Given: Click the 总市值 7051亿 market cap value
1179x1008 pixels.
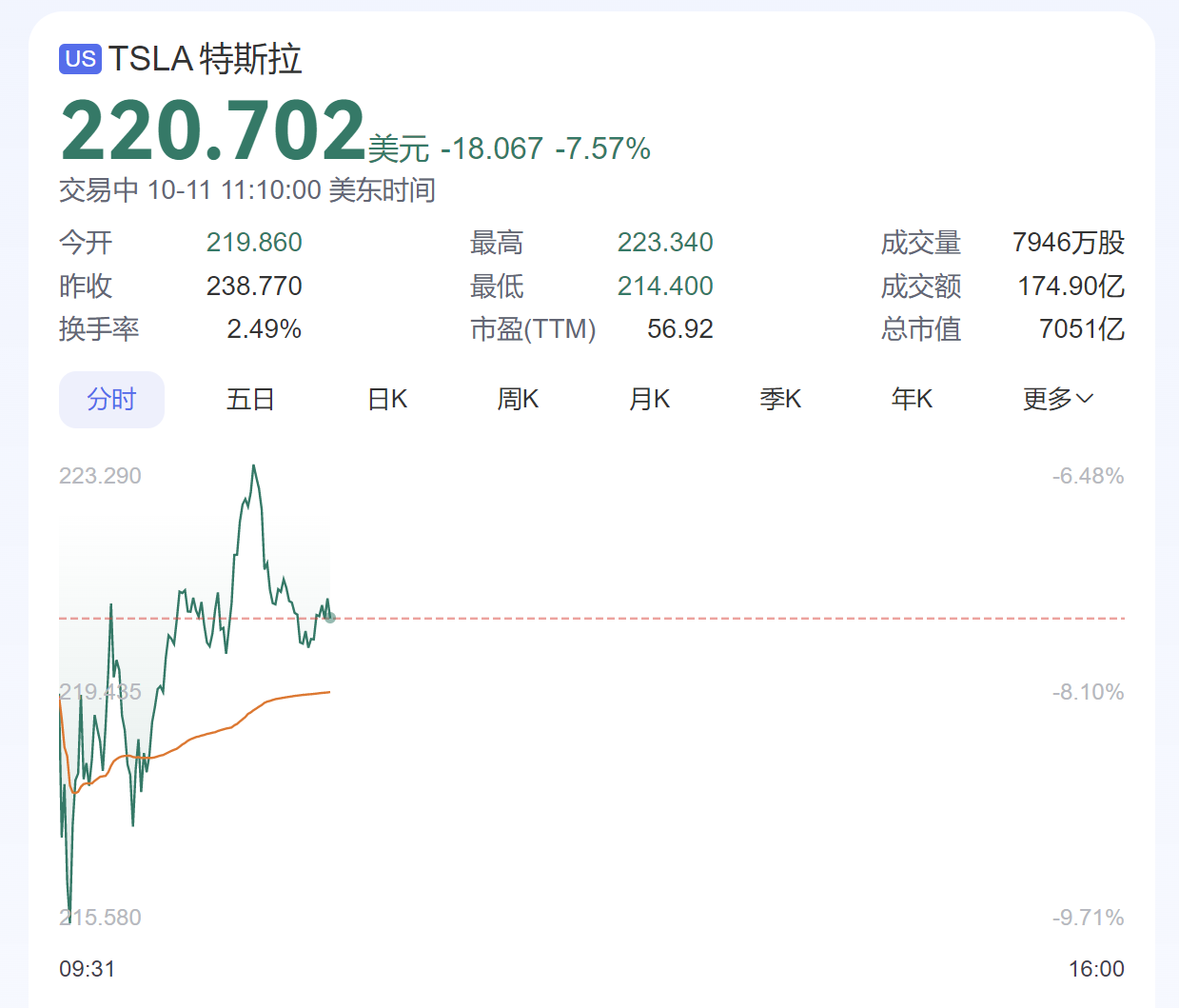Looking at the screenshot, I should [1081, 329].
